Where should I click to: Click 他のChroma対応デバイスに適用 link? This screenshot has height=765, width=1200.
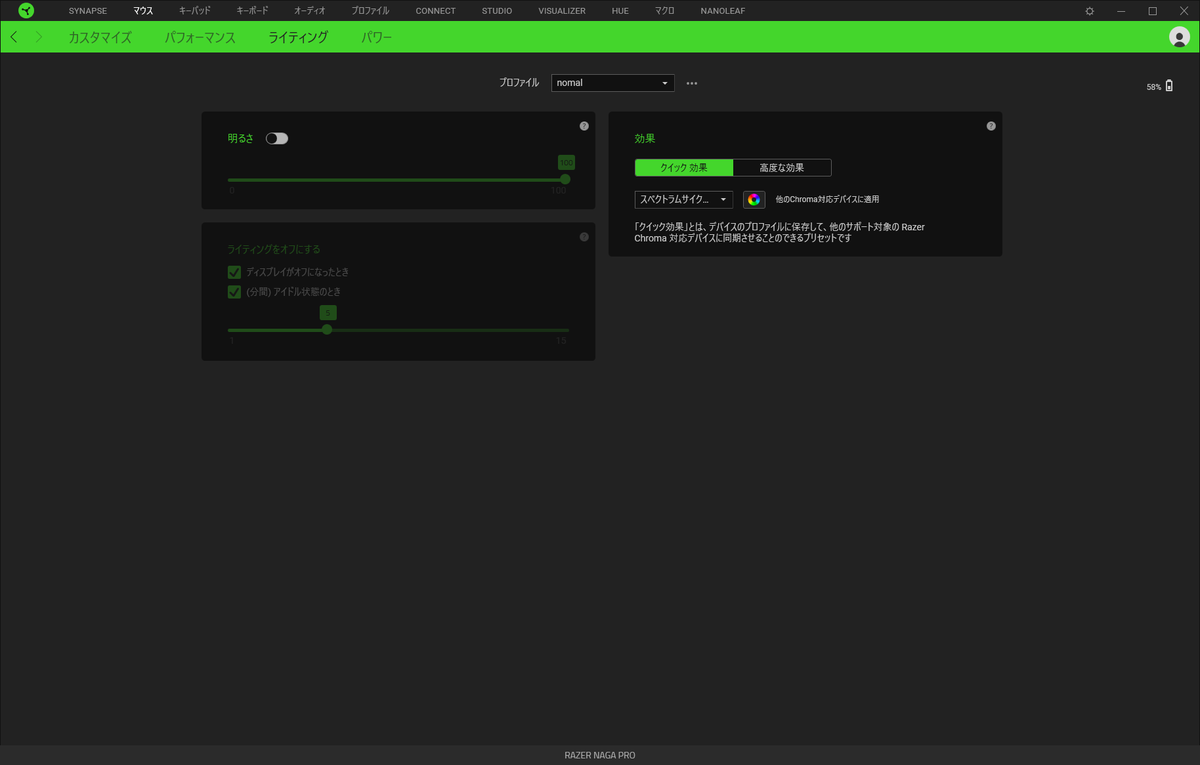[827, 199]
